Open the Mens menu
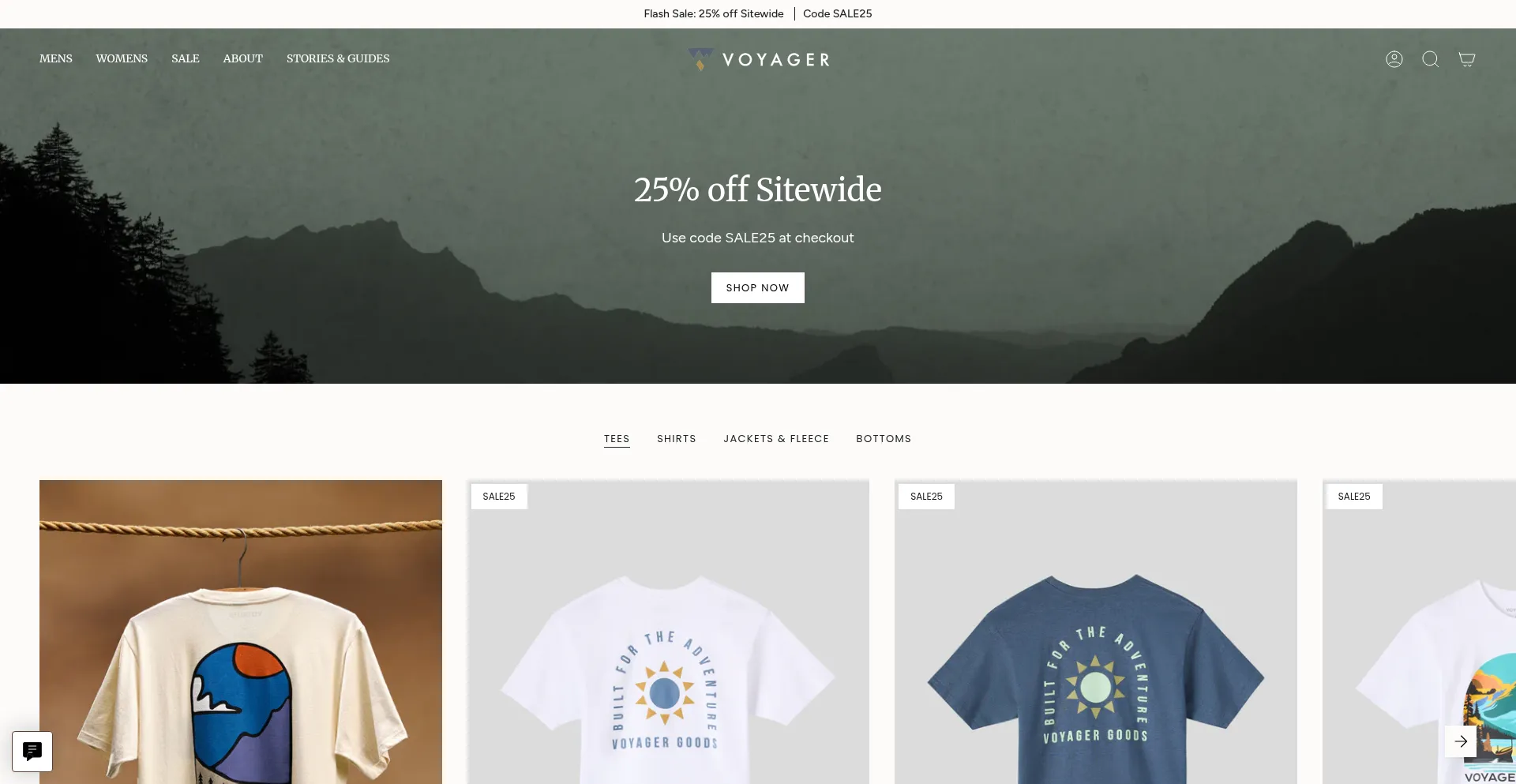 56,58
